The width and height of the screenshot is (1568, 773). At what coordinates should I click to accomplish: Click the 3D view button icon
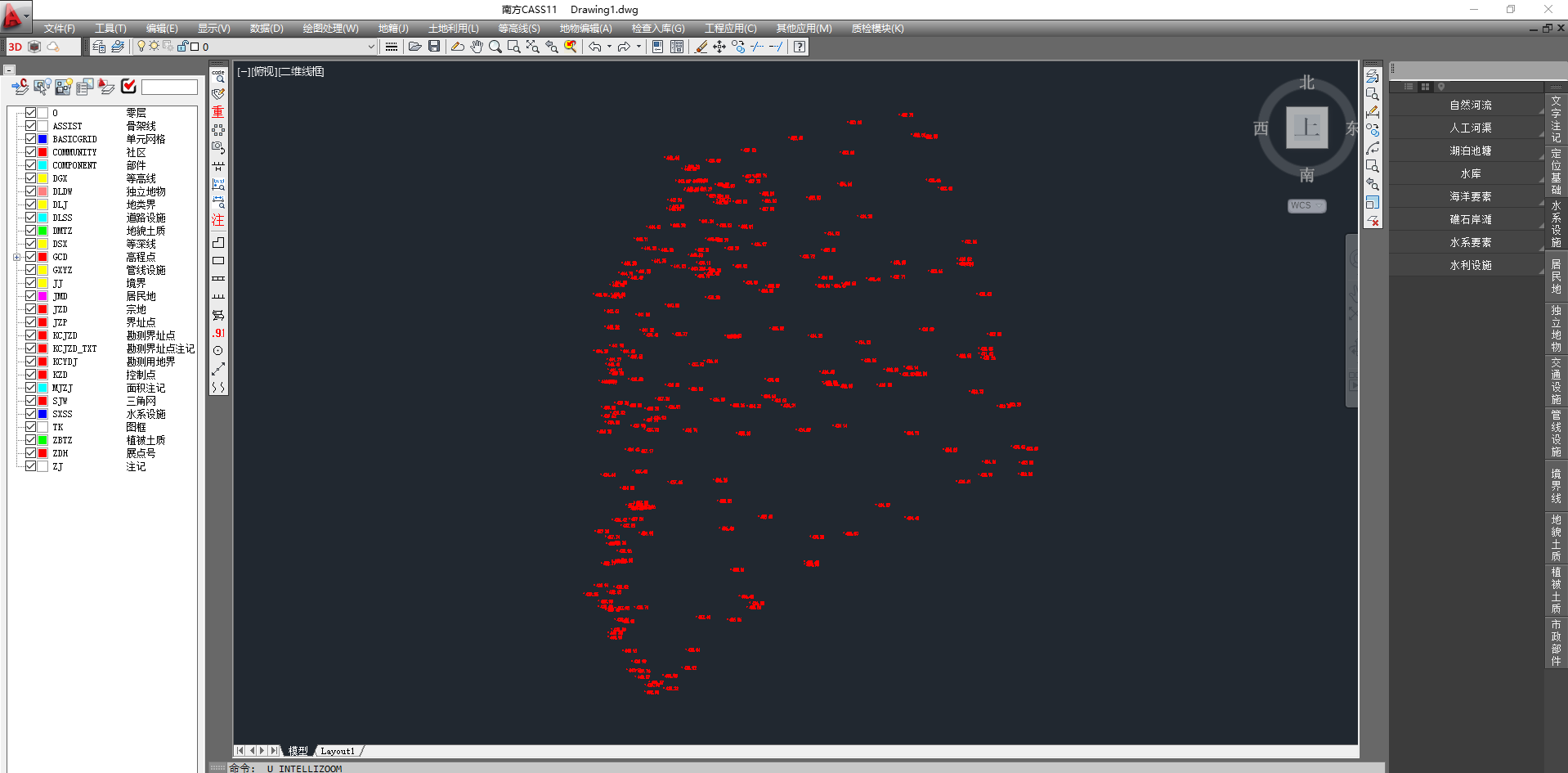[15, 47]
